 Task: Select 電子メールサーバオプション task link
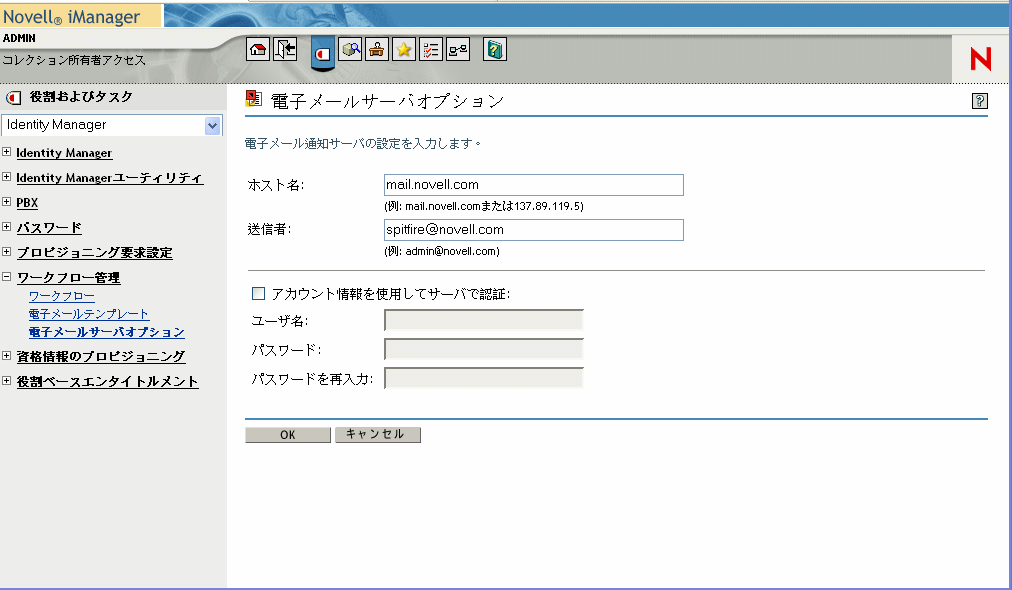(x=106, y=332)
